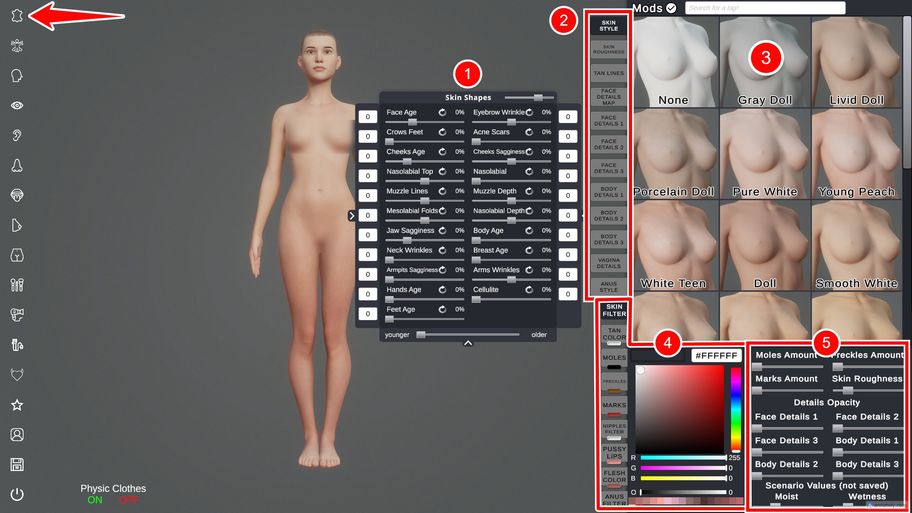Viewport: 912px width, 513px height.
Task: Choose the None skin thumbnail
Action: coord(673,62)
